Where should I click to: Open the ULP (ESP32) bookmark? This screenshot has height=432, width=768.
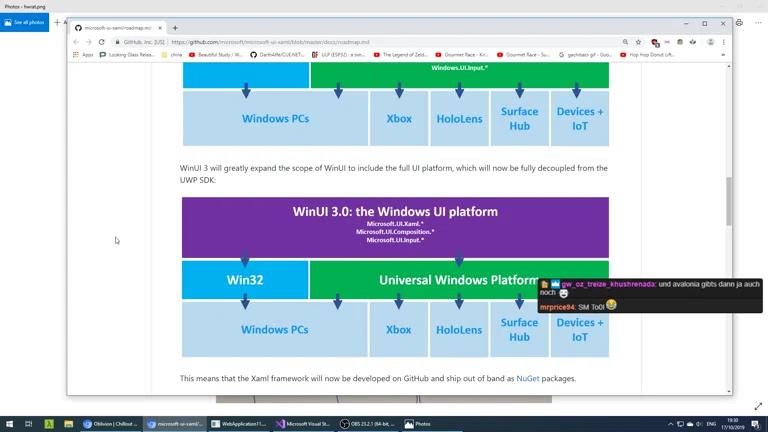coord(339,55)
